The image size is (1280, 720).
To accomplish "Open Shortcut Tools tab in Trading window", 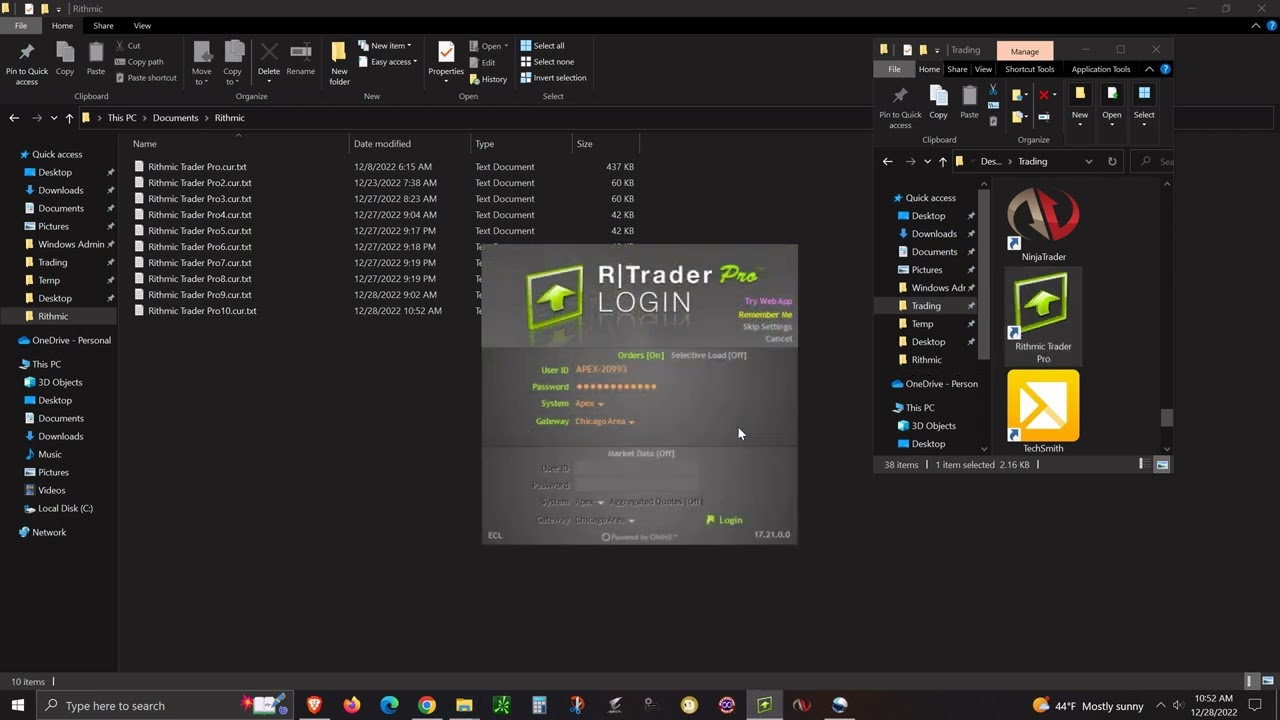I will (x=1029, y=69).
